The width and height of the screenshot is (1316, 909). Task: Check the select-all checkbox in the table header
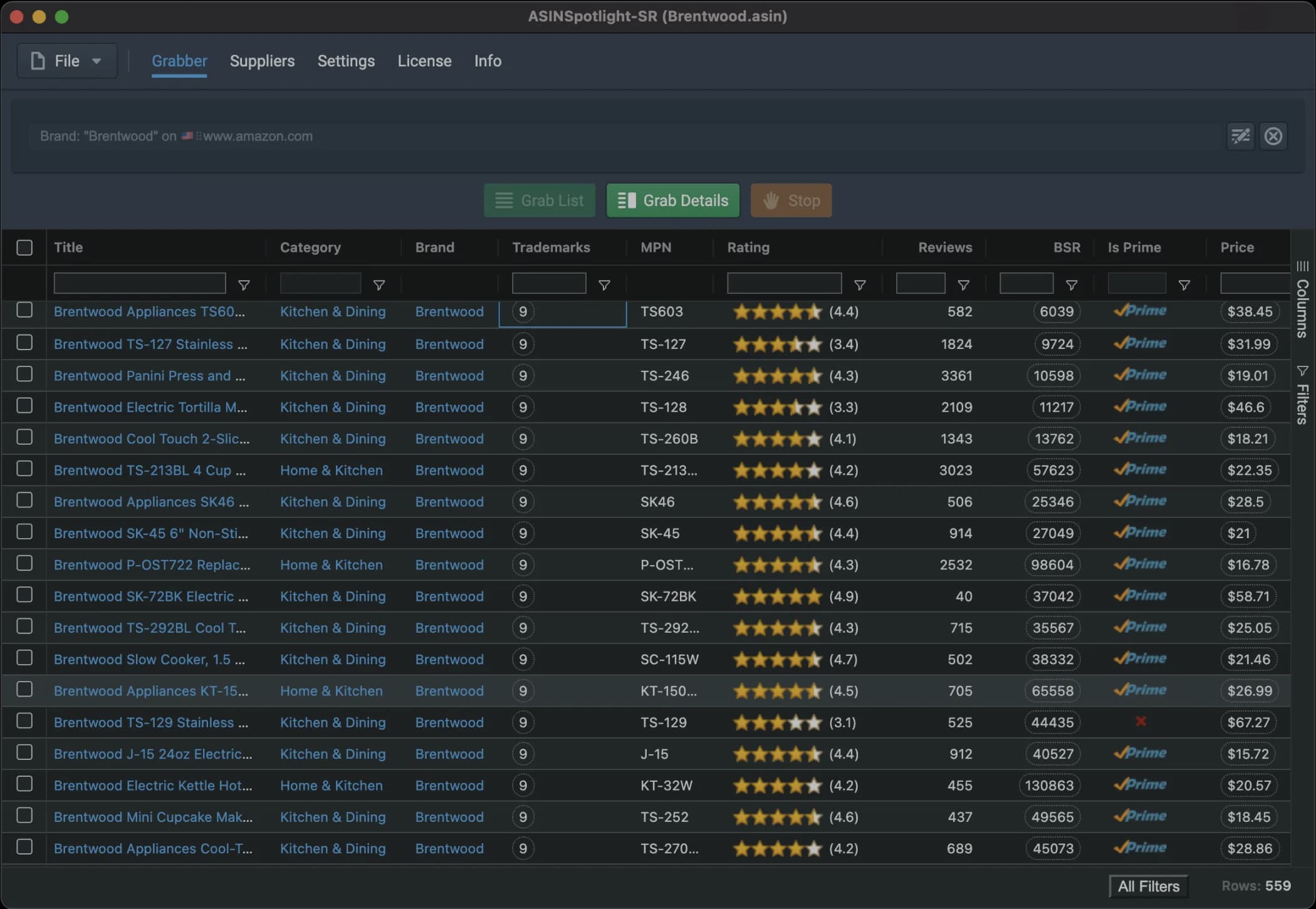pyautogui.click(x=25, y=247)
